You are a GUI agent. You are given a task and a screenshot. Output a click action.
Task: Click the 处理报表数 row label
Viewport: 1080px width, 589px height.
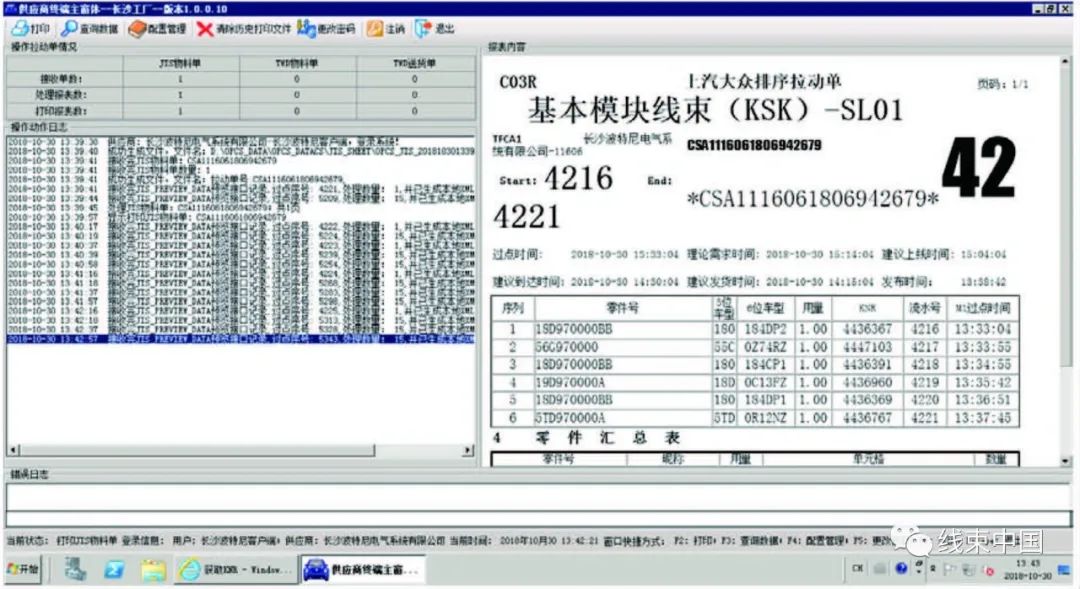coord(61,95)
